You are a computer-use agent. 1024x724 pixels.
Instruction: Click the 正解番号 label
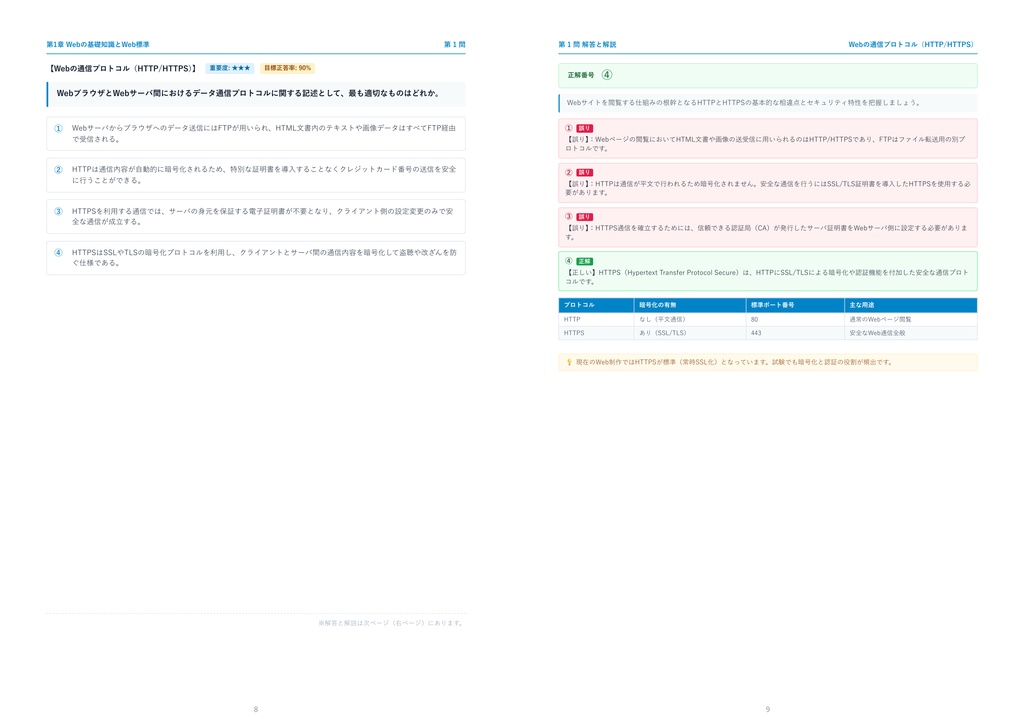coord(581,75)
